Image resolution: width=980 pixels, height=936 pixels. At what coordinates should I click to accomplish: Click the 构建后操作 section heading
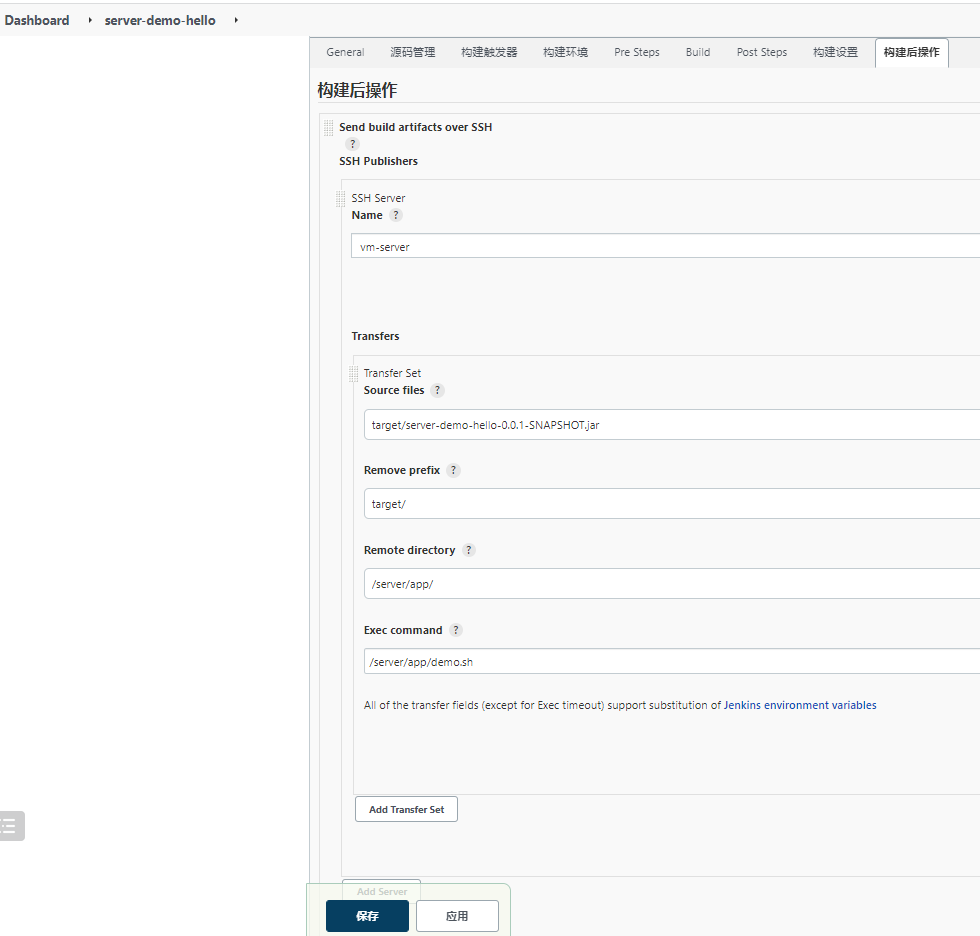click(357, 90)
